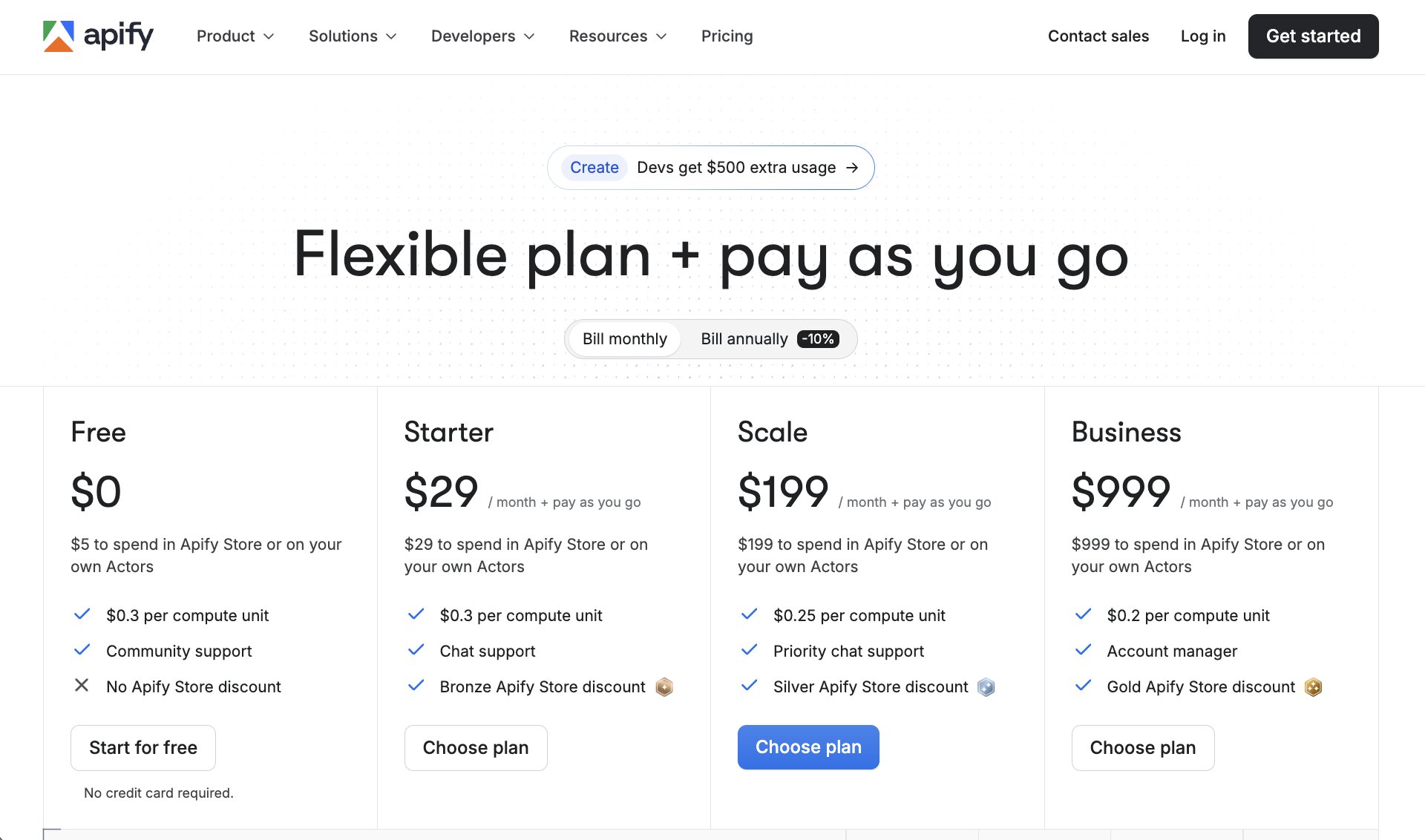Click the Create pill in the banner

(x=594, y=167)
